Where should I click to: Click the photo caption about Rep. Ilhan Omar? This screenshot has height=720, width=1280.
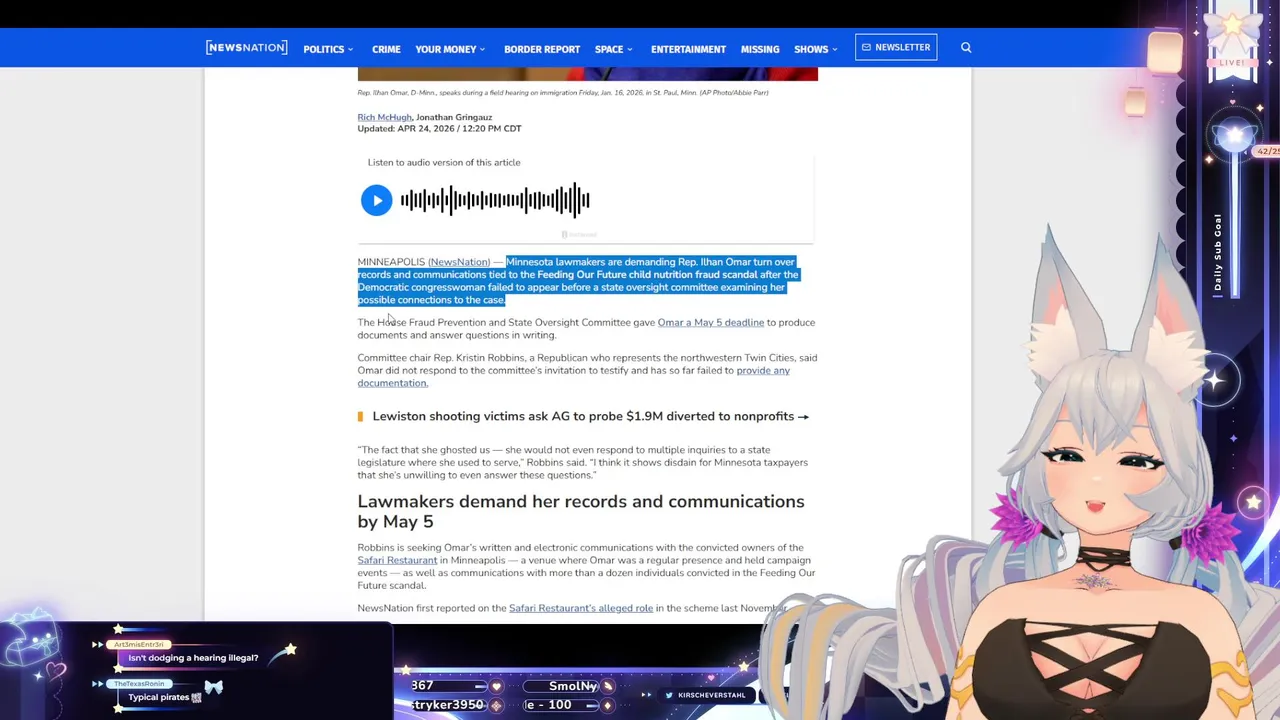(563, 92)
